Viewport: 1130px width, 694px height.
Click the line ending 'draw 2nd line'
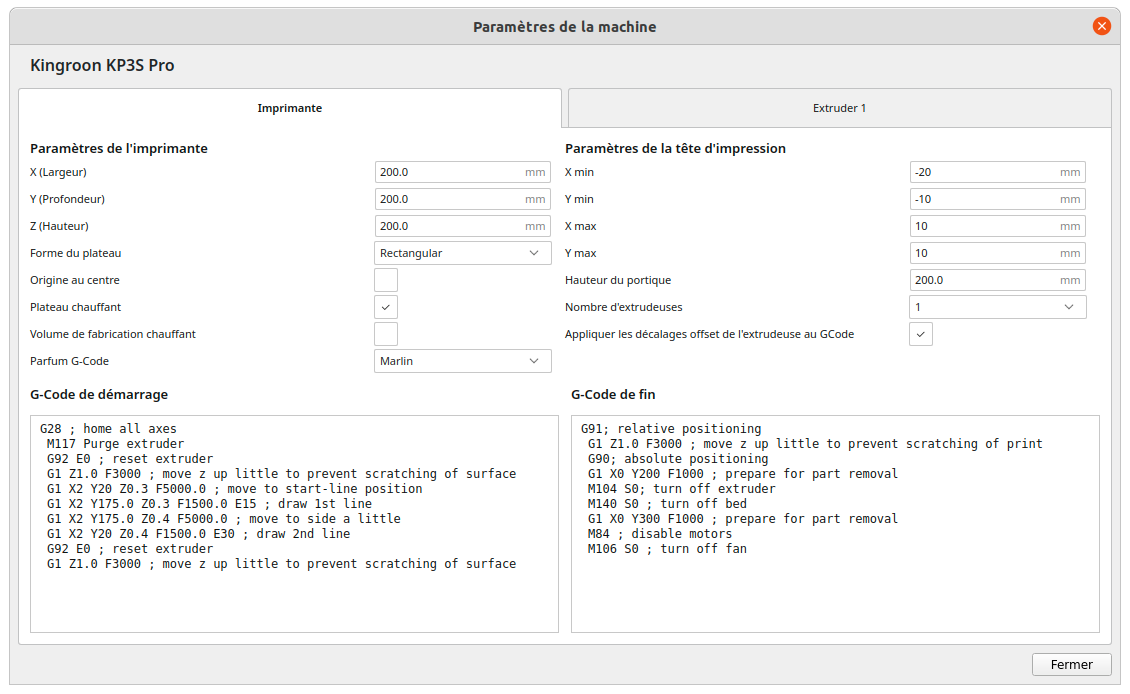(x=198, y=534)
